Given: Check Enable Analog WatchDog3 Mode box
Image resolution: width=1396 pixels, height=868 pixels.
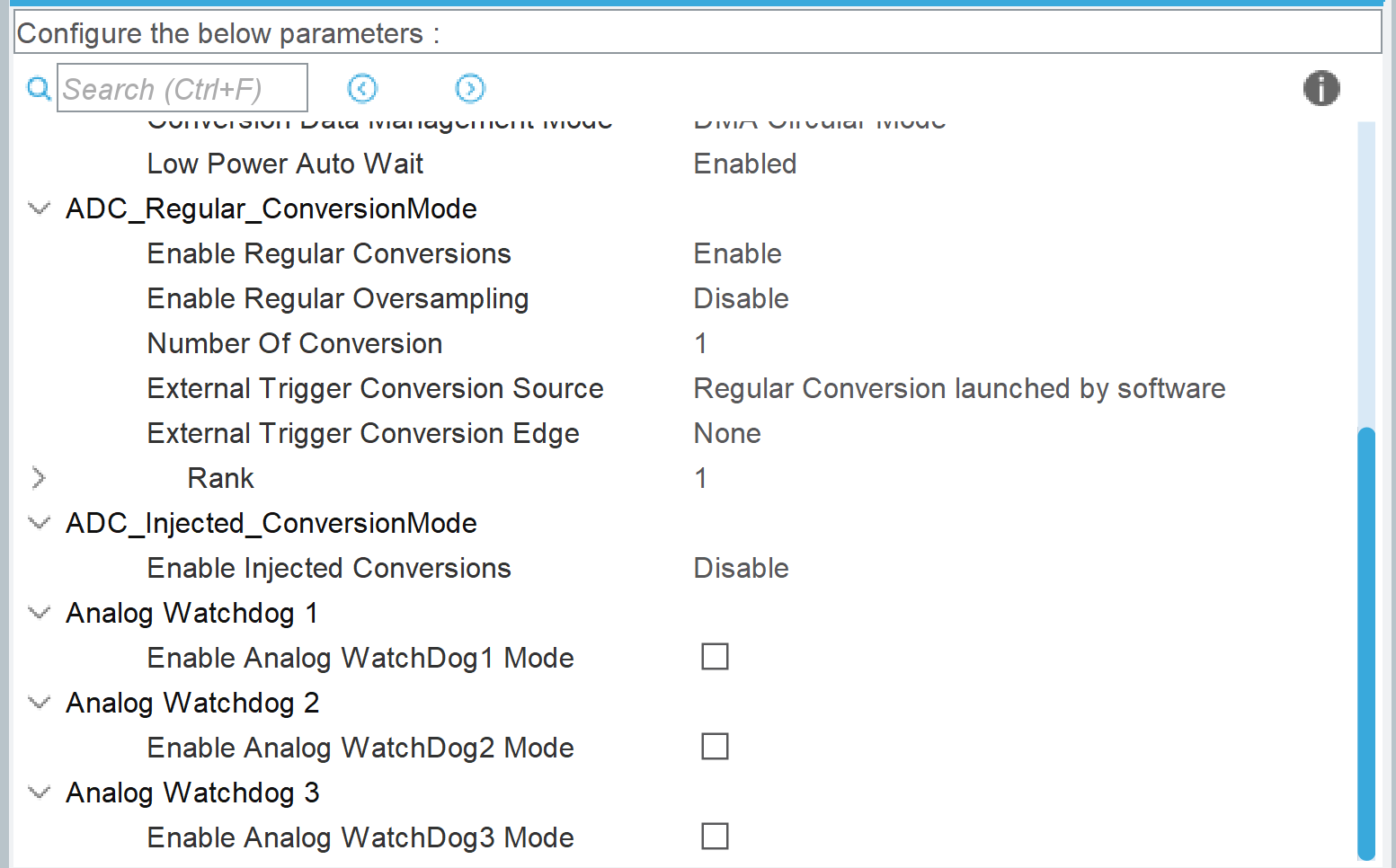Looking at the screenshot, I should [715, 837].
